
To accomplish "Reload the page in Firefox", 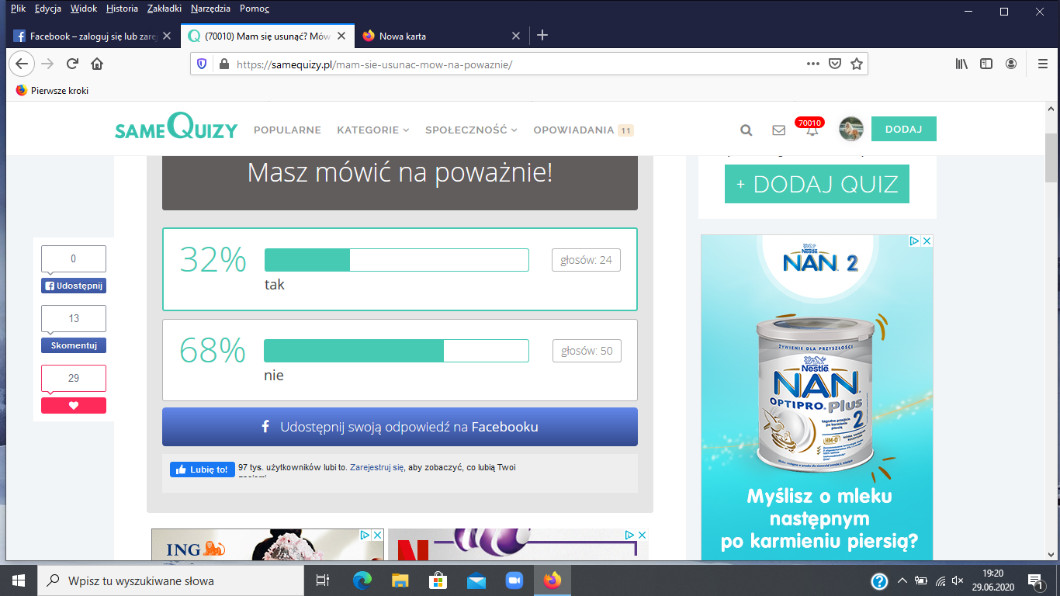I will tap(72, 63).
